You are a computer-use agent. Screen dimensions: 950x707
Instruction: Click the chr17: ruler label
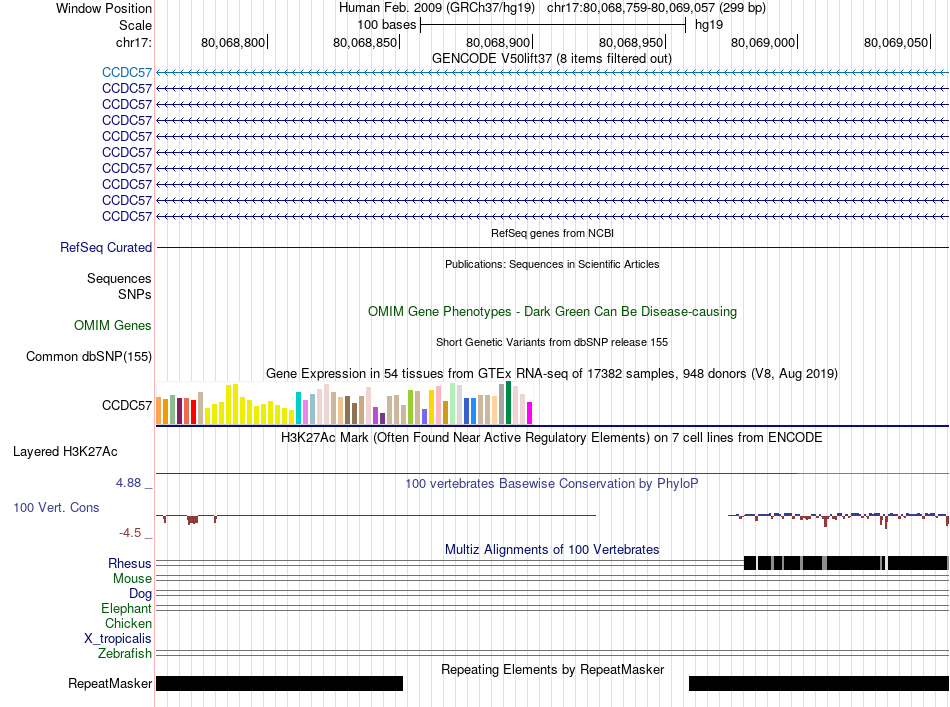point(133,42)
